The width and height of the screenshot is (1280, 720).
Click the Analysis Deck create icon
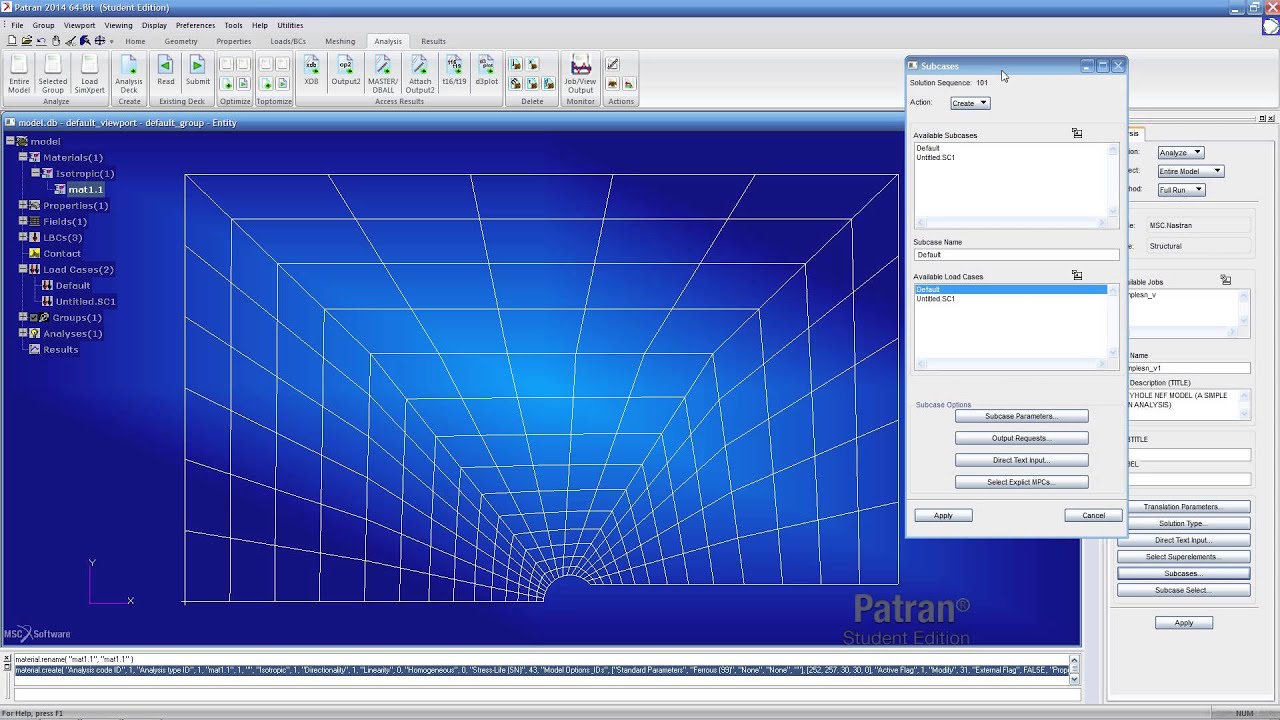click(x=129, y=74)
